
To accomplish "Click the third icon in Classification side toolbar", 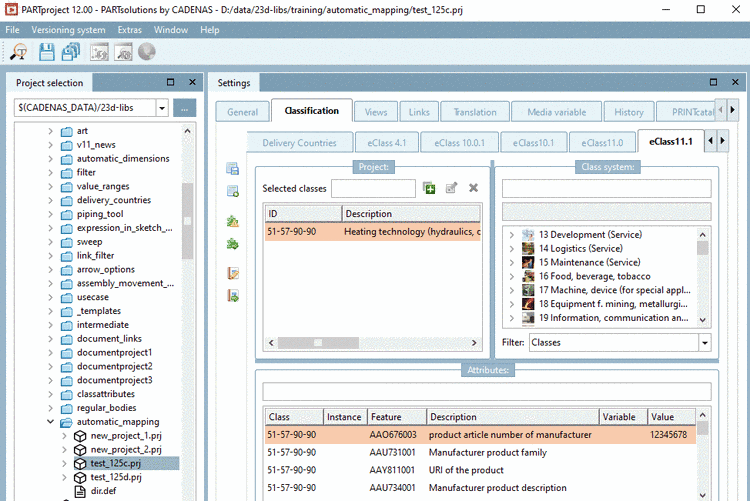I will coord(233,221).
